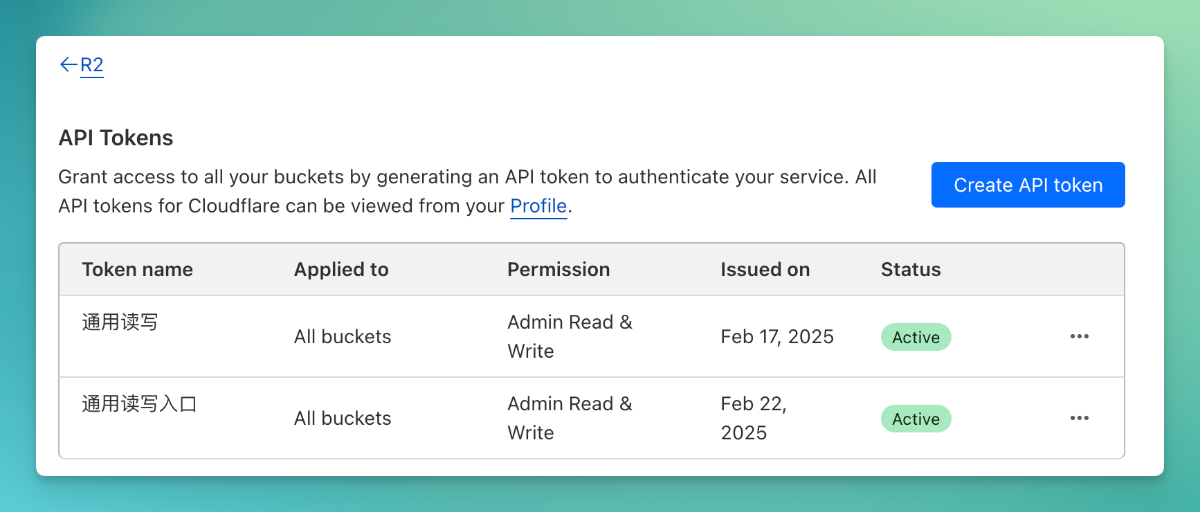Click the Status column header
1200x512 pixels.
point(911,269)
